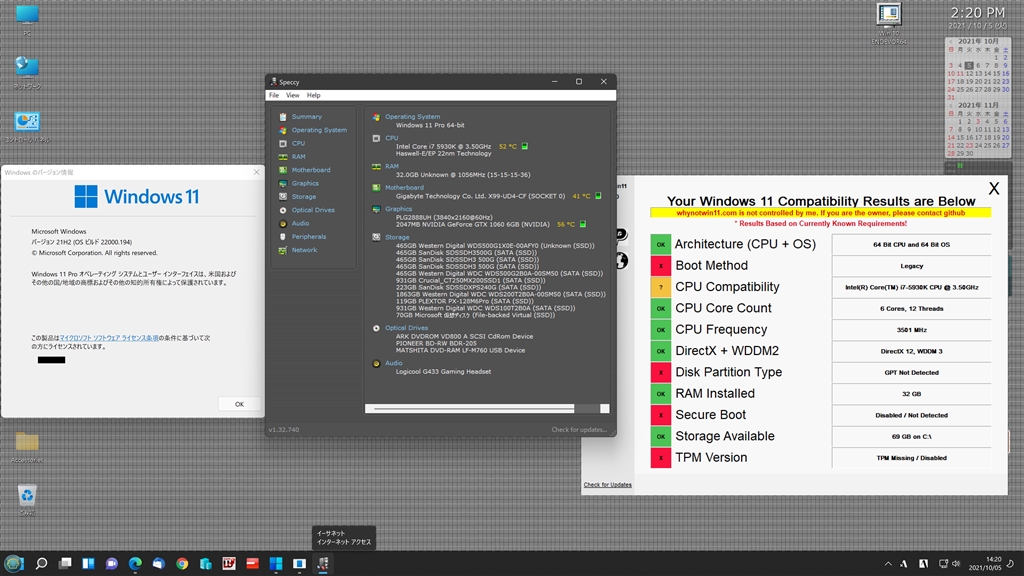The image size is (1024, 576).
Task: Select Optical Drives in Speccy sidebar
Action: (313, 210)
